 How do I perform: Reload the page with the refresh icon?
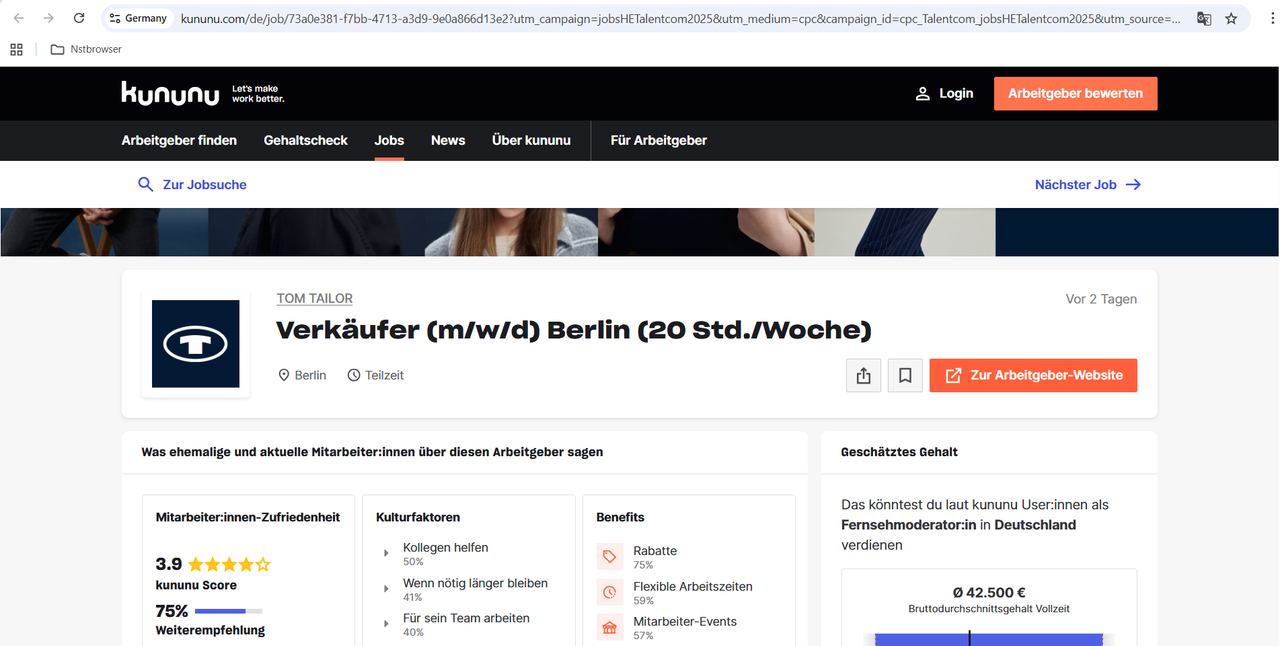click(x=79, y=18)
